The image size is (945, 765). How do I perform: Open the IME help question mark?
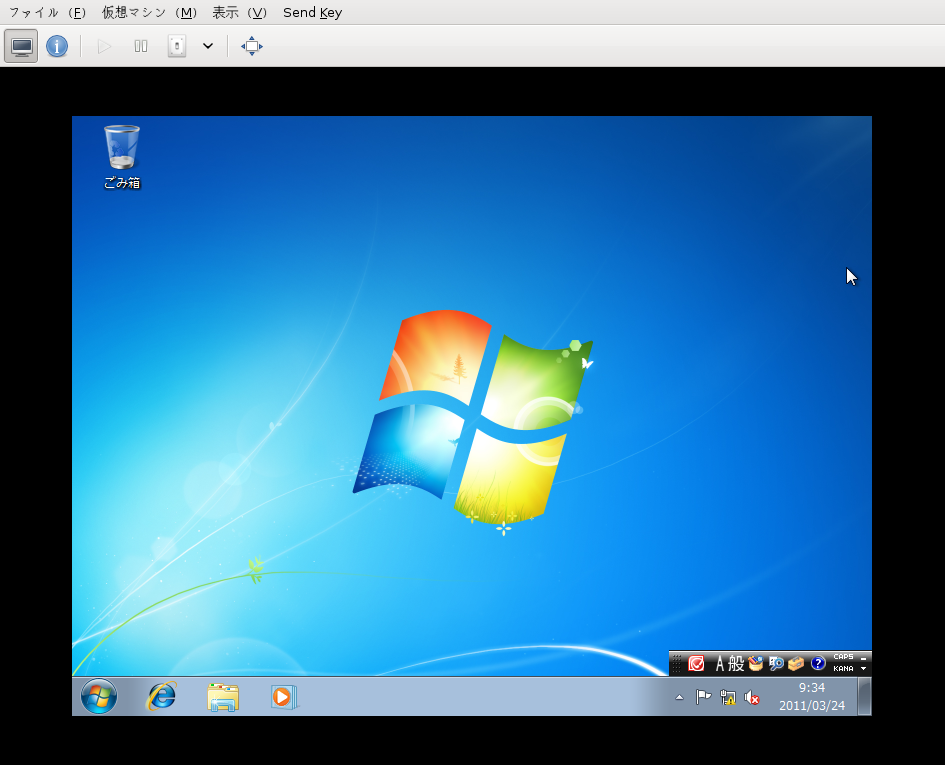[x=818, y=664]
